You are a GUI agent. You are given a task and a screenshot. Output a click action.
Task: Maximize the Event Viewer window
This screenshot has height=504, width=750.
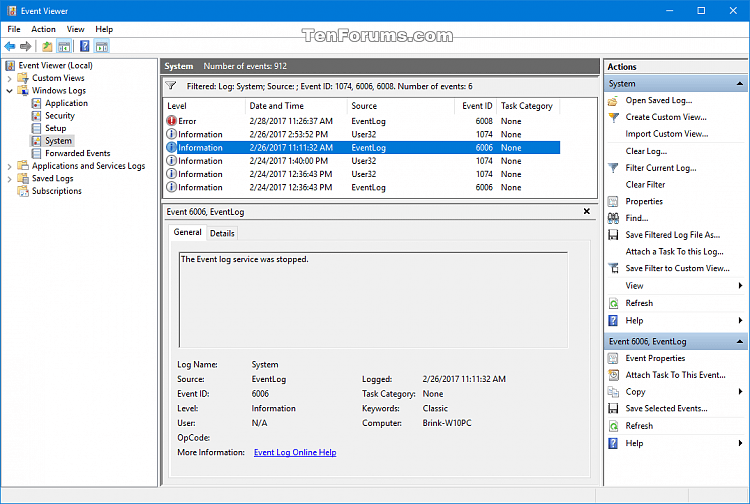[701, 11]
